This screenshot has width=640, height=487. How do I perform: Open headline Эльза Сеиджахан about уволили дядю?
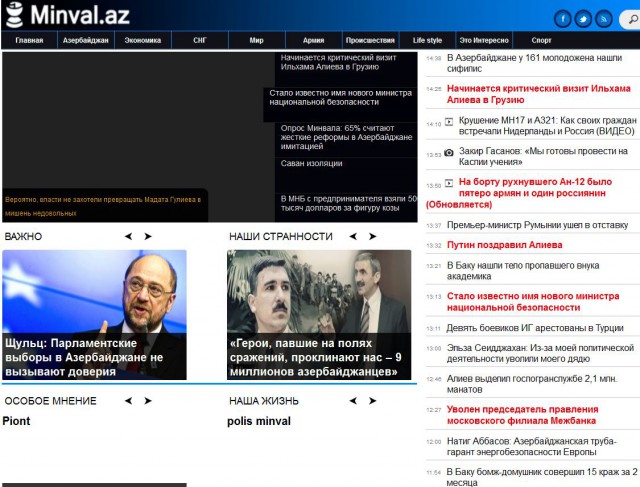tap(540, 353)
